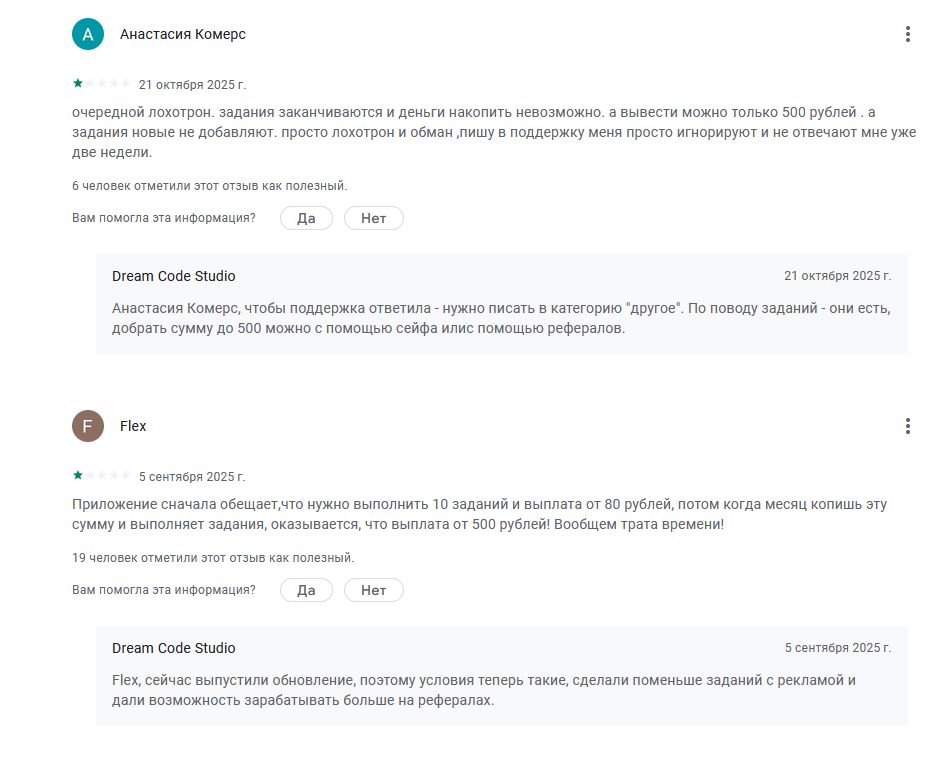Click Анастасия Комерс profile avatar icon
949x759 pixels.
88,33
